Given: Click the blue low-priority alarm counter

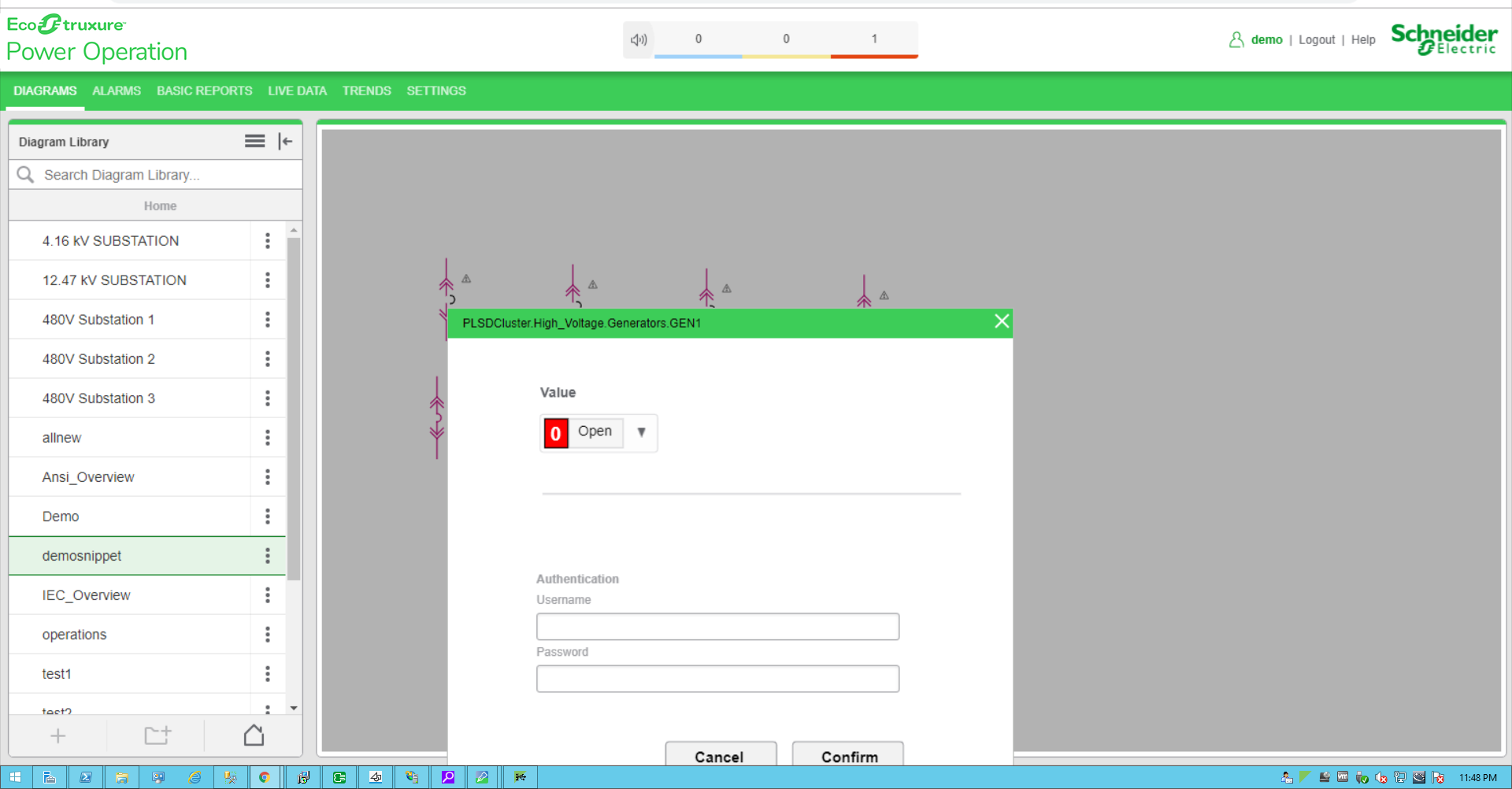Looking at the screenshot, I should click(698, 39).
